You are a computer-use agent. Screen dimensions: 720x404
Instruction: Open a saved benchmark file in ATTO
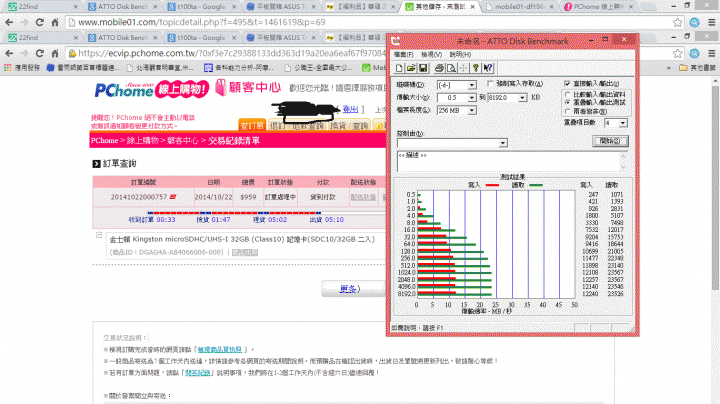[x=411, y=68]
